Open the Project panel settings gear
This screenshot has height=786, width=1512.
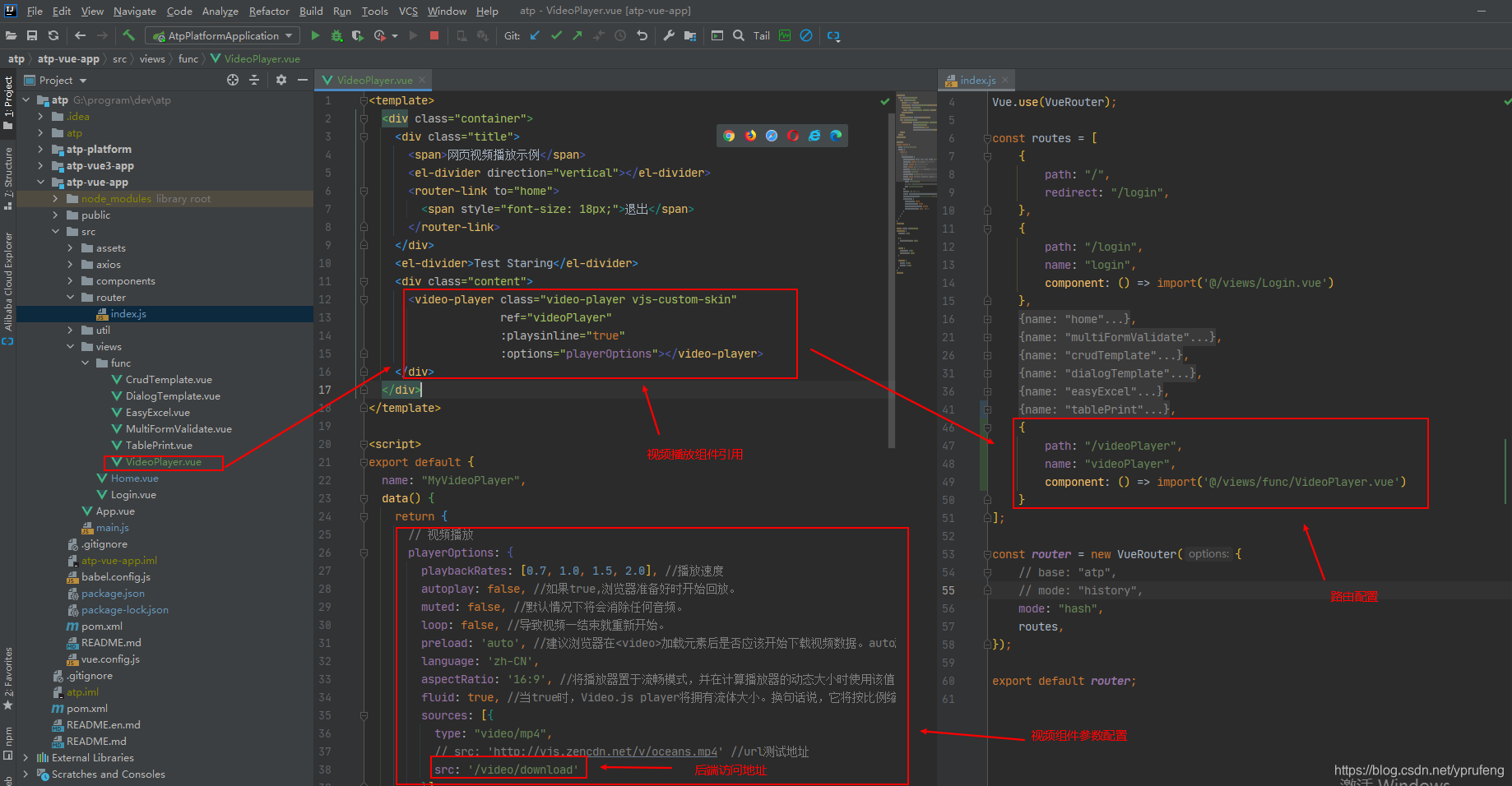pos(281,80)
